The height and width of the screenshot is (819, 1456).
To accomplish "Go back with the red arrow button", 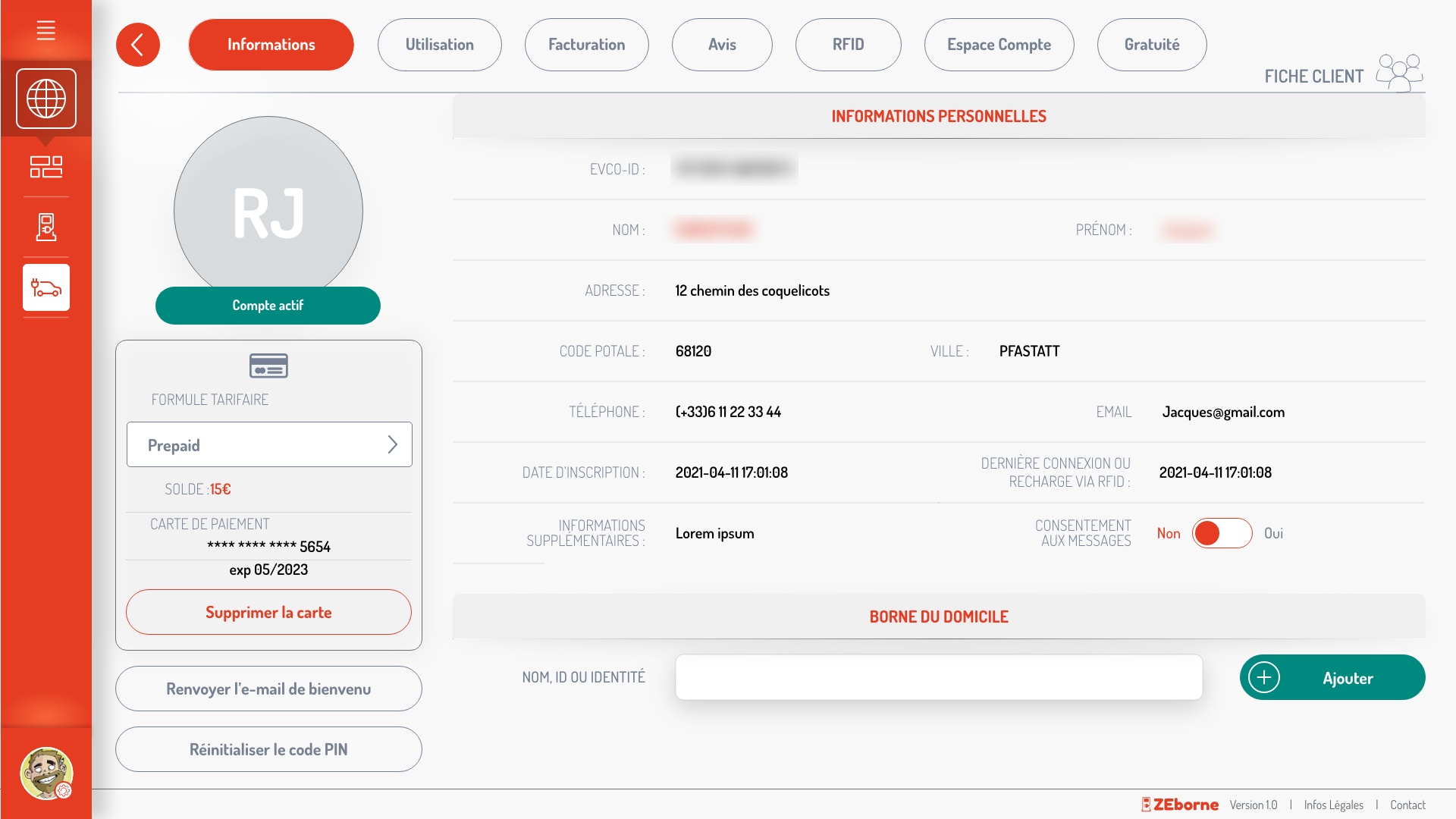I will [137, 45].
